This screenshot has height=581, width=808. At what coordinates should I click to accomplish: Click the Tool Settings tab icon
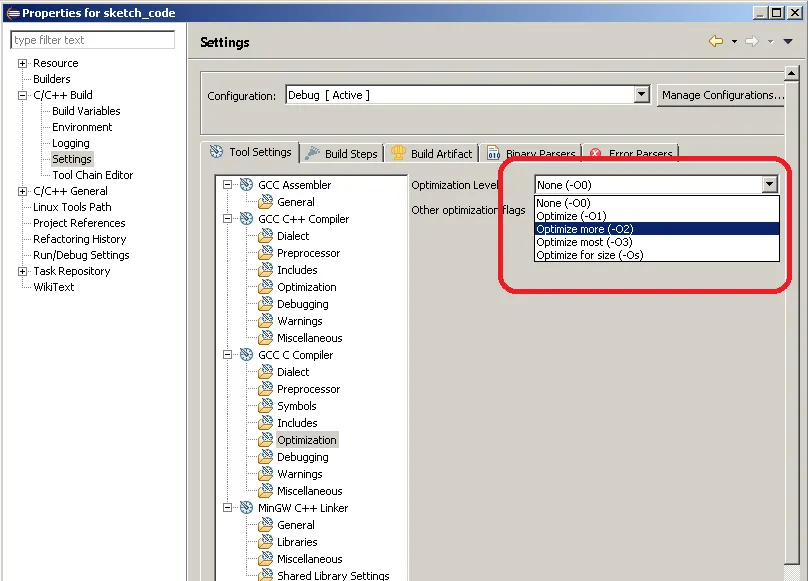click(x=216, y=152)
